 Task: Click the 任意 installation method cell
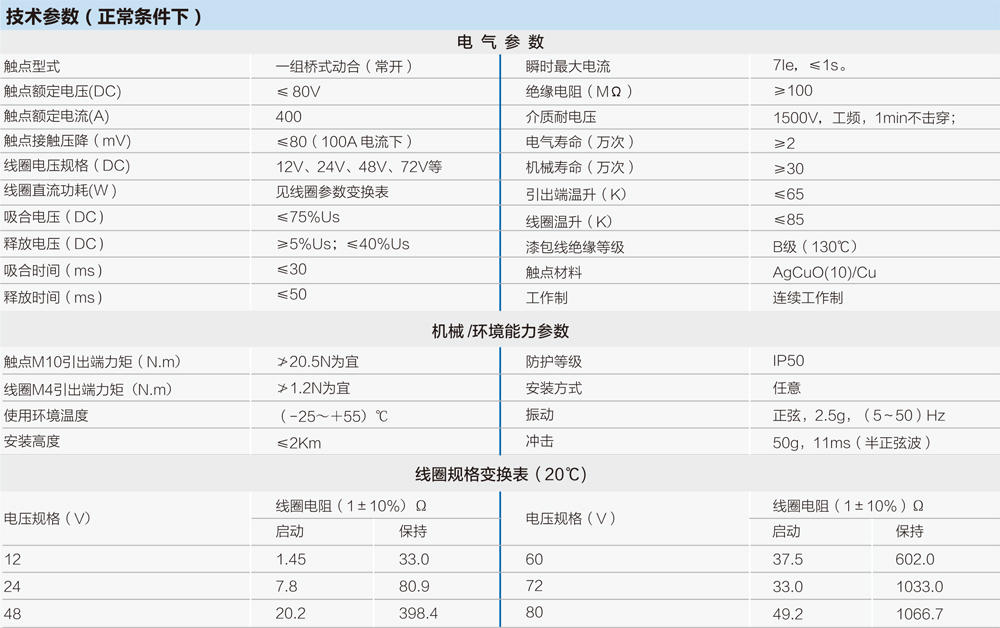(x=780, y=389)
